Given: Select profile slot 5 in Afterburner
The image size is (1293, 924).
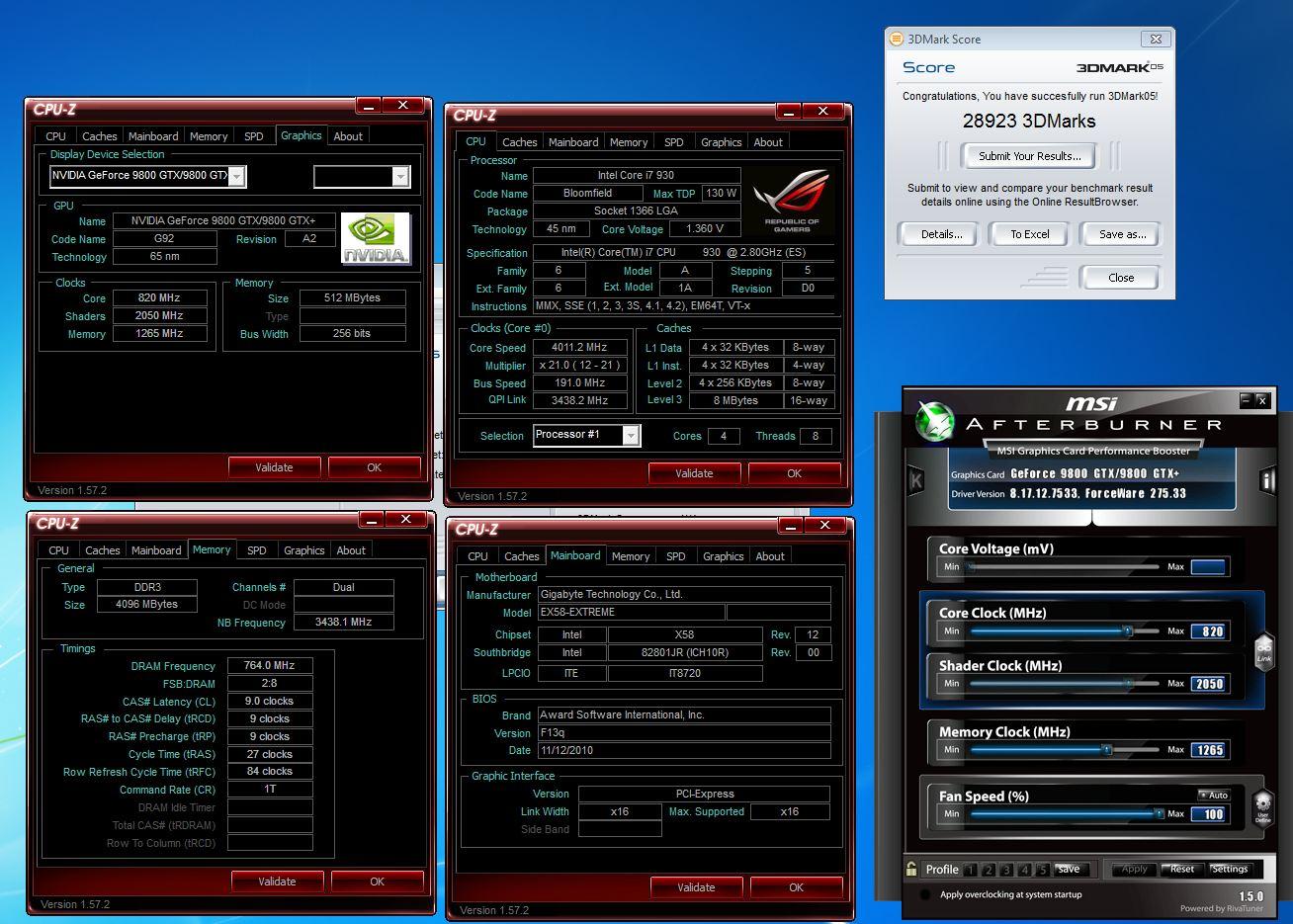Looking at the screenshot, I should (1041, 870).
